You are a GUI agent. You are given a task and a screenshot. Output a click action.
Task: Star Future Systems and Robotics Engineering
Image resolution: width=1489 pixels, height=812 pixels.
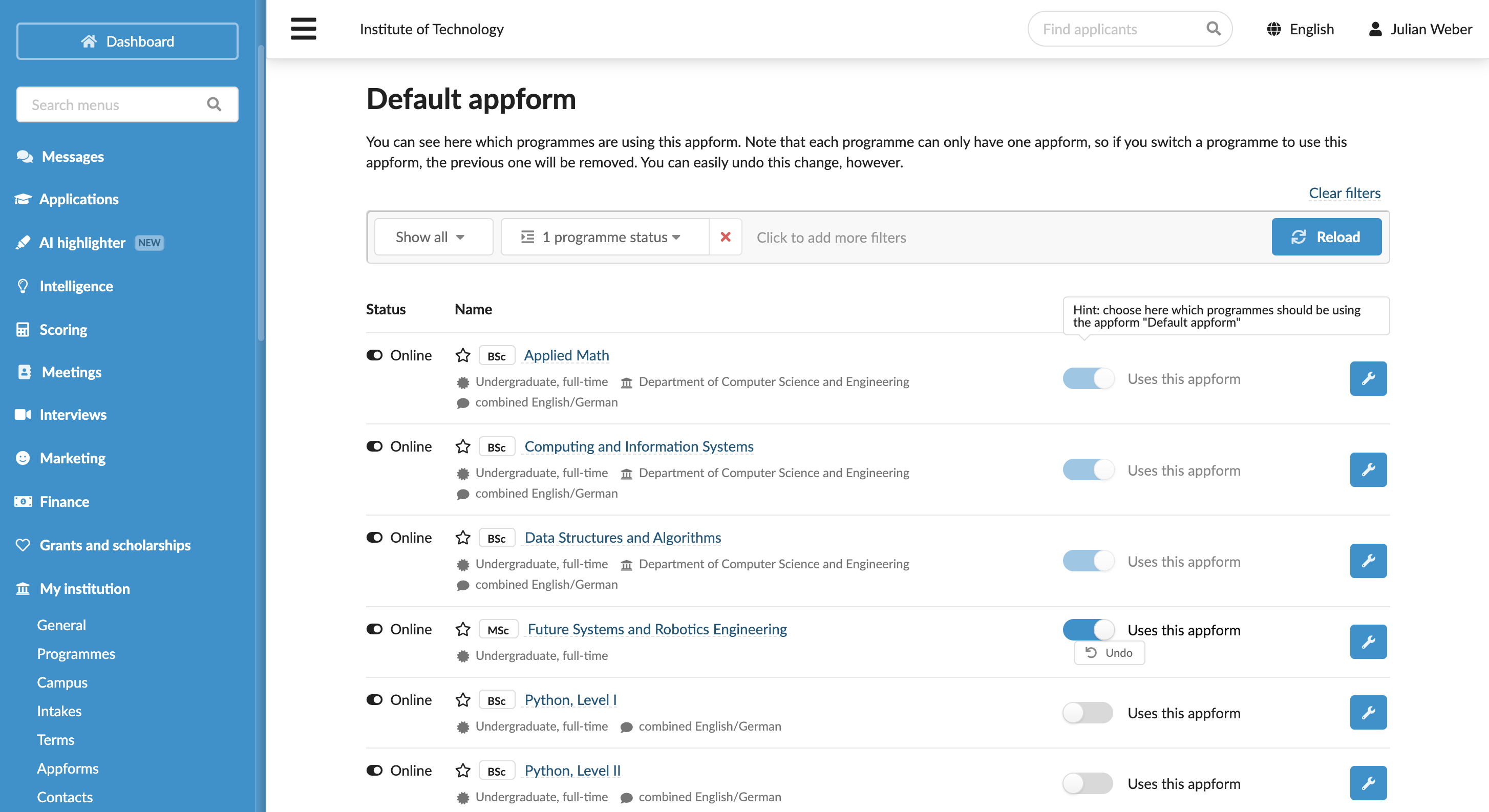462,629
